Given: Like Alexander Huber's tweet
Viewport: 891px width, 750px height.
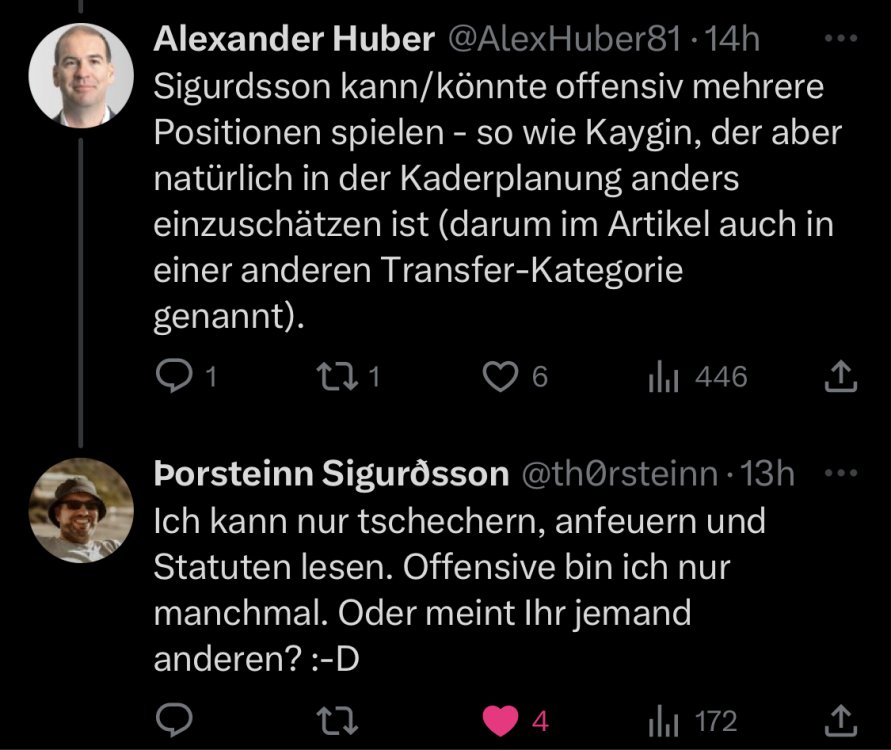Looking at the screenshot, I should (498, 376).
